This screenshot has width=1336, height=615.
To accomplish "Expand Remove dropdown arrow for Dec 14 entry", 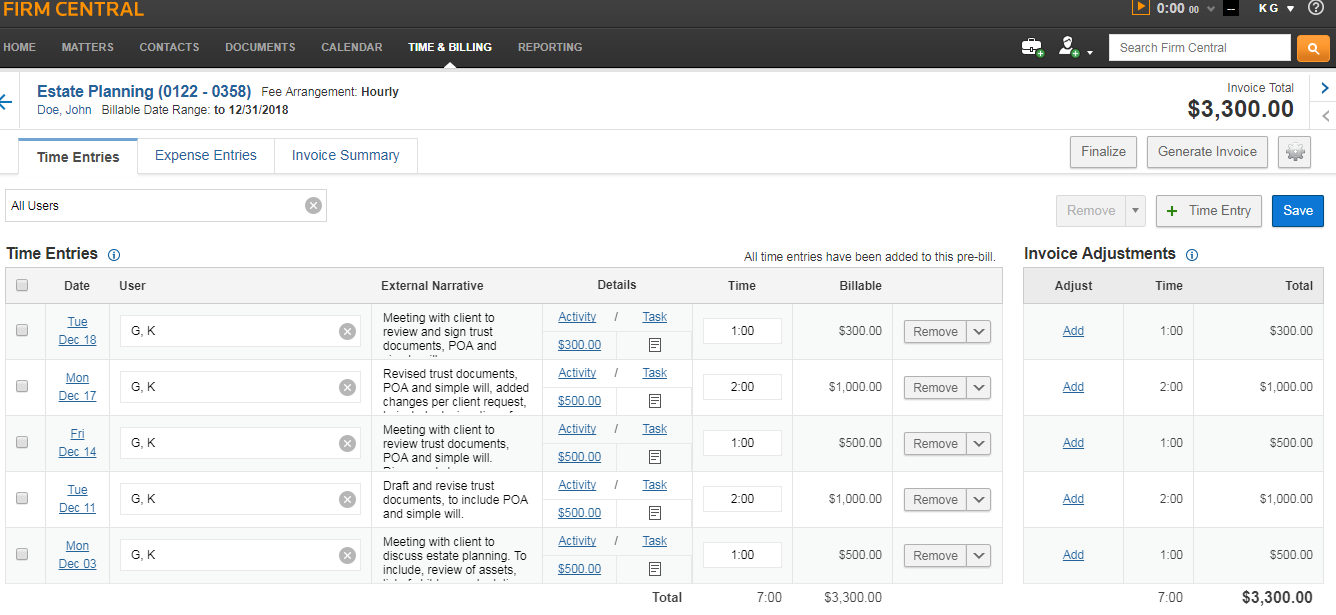I will click(978, 444).
